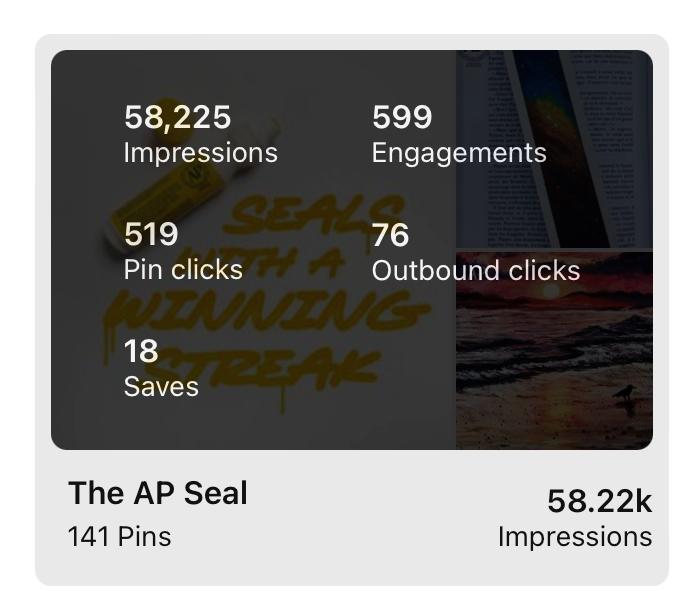Click the 58,225 impressions figure
The image size is (694, 616).
177,118
